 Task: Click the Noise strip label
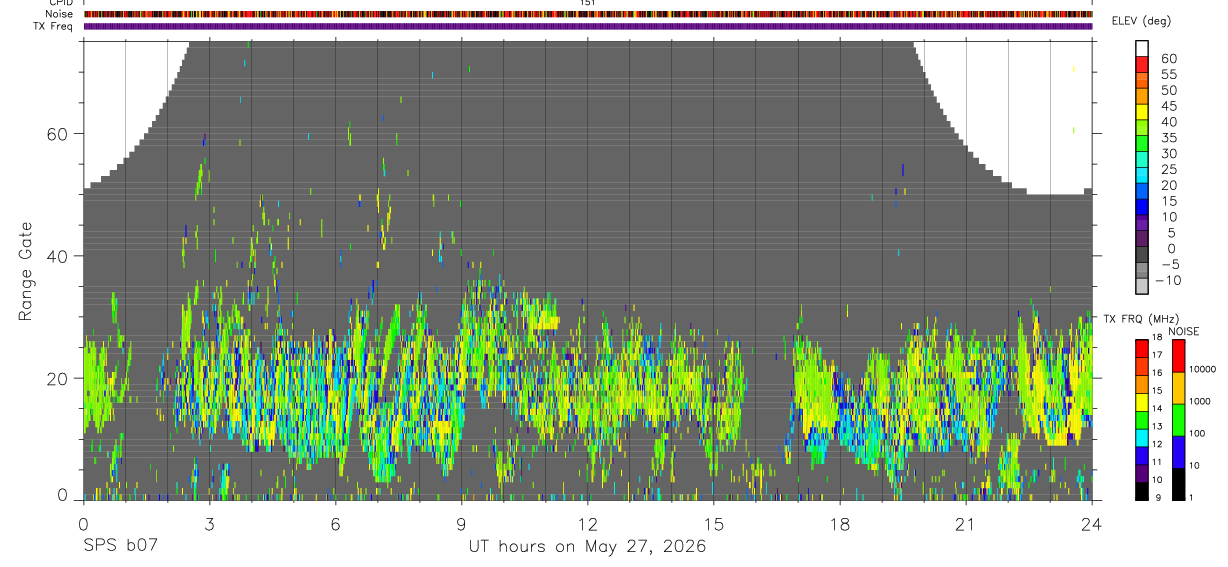[59, 14]
